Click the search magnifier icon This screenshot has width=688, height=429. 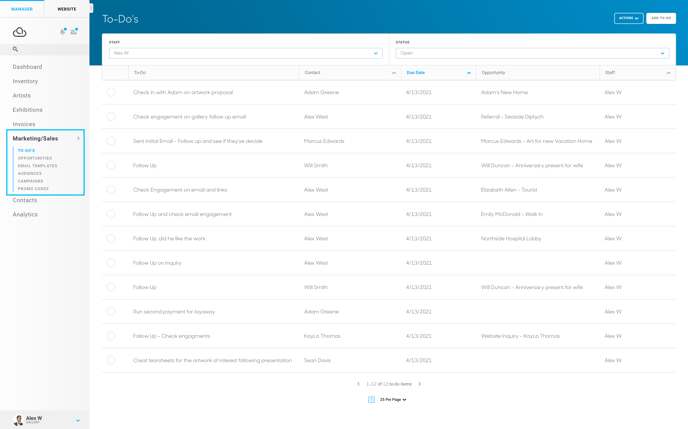pyautogui.click(x=15, y=49)
